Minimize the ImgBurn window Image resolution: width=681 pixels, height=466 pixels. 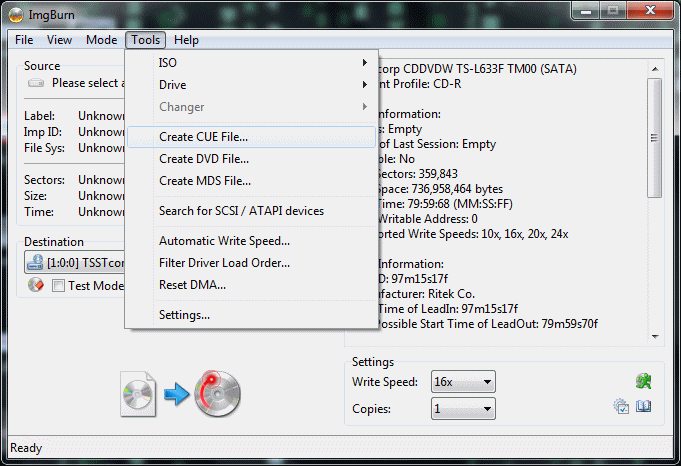tap(586, 11)
